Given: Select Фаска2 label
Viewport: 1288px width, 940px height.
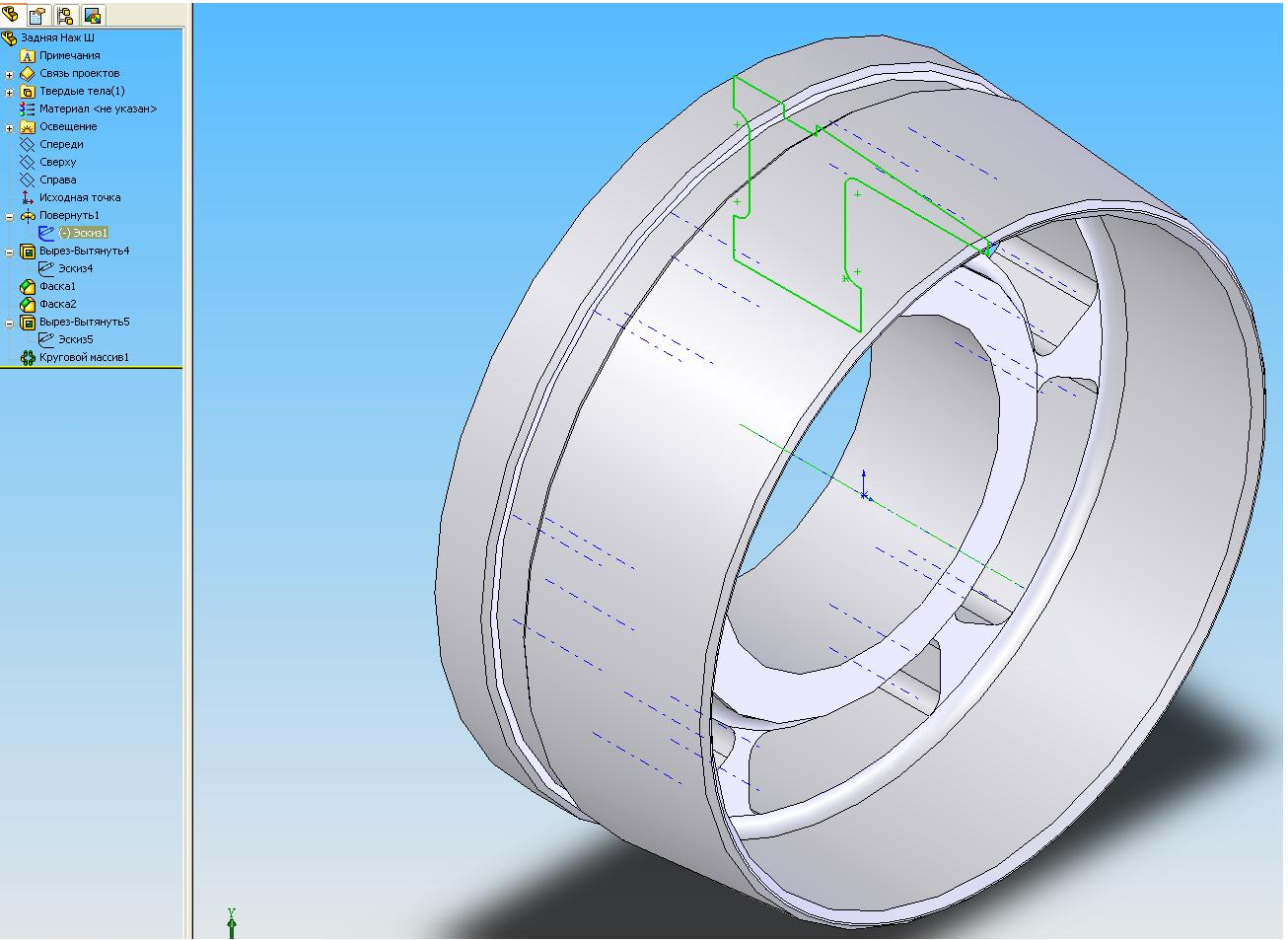Looking at the screenshot, I should pos(57,304).
